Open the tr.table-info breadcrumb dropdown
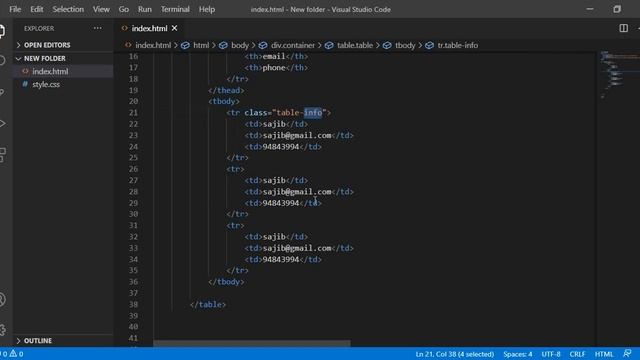The height and width of the screenshot is (360, 640). pyautogui.click(x=458, y=45)
